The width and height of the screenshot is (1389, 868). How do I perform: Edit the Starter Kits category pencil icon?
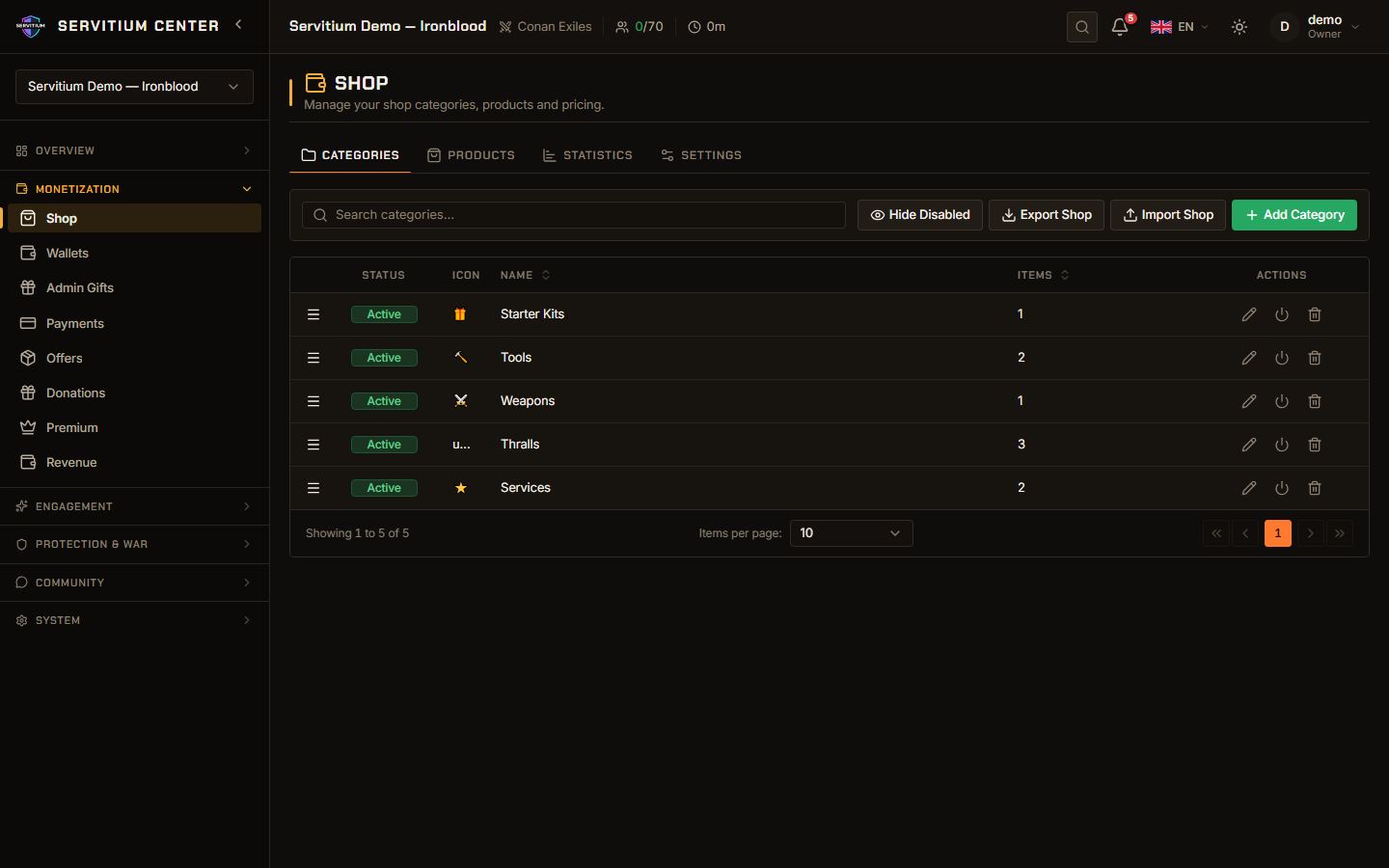[x=1249, y=314]
